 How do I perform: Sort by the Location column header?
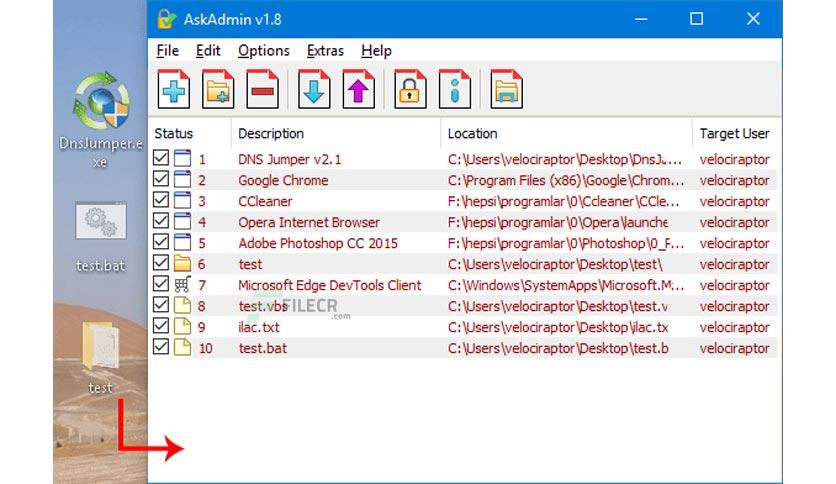coord(566,133)
